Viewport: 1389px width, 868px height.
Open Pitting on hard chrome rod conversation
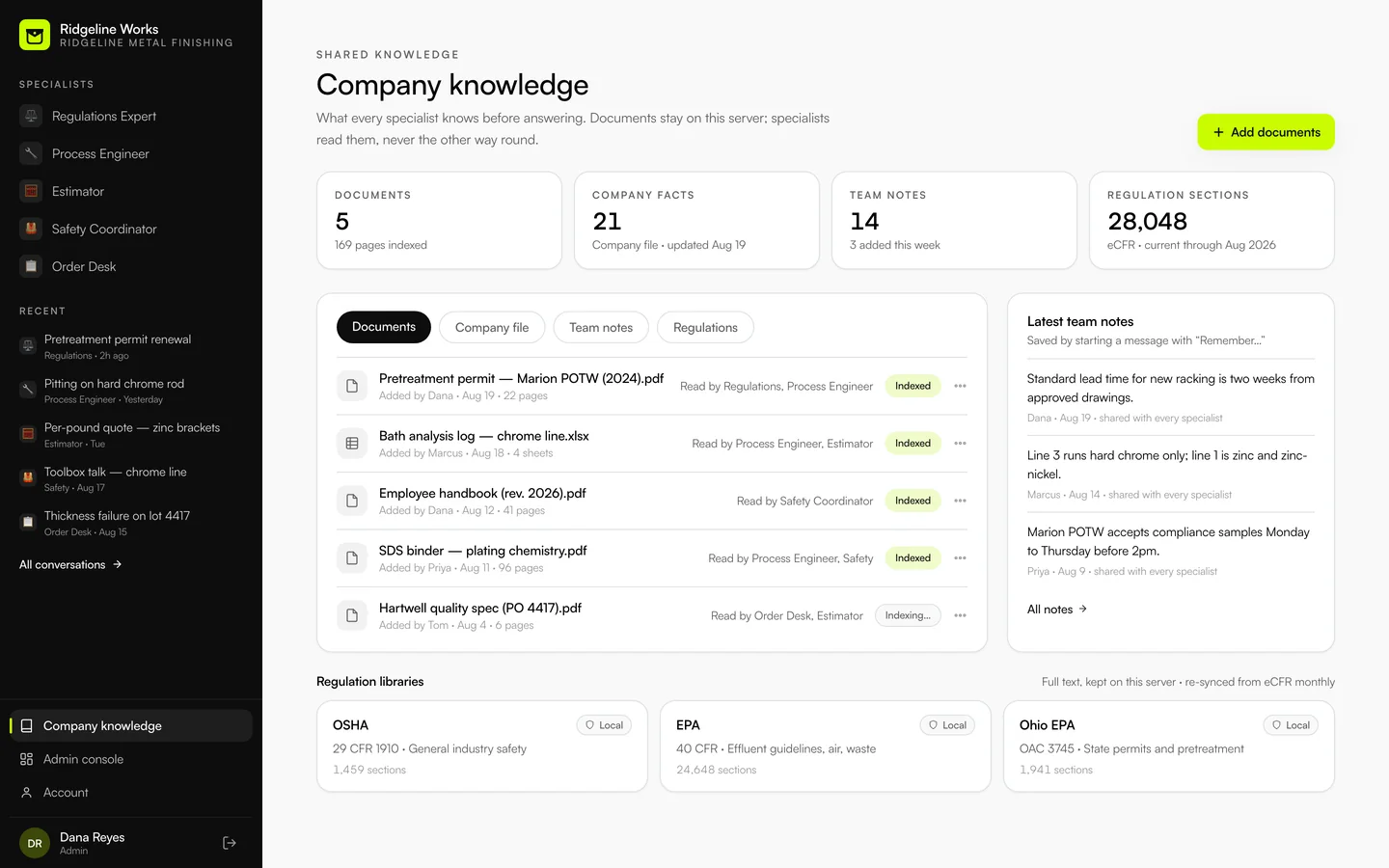point(131,391)
